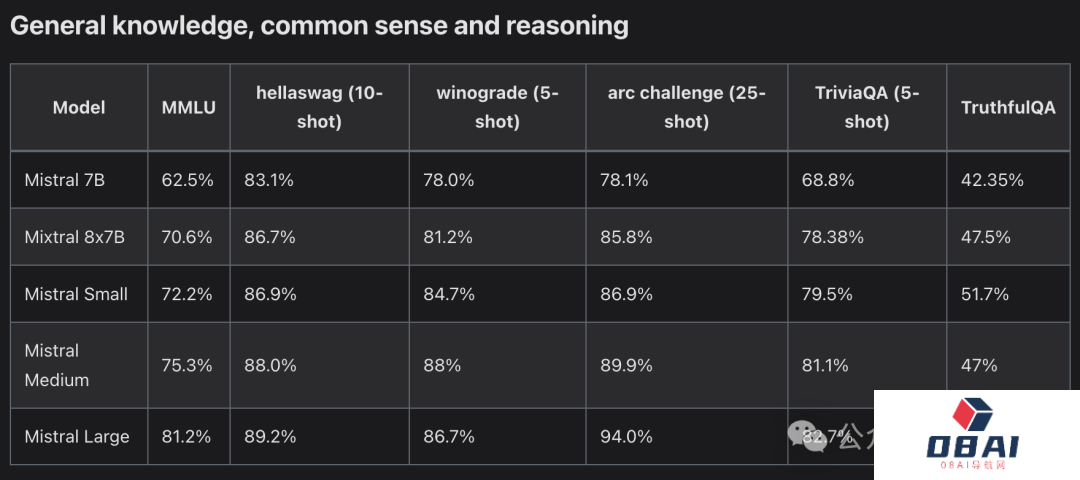
Task: Select the Mixtral 8x7B row label
Action: click(x=75, y=237)
